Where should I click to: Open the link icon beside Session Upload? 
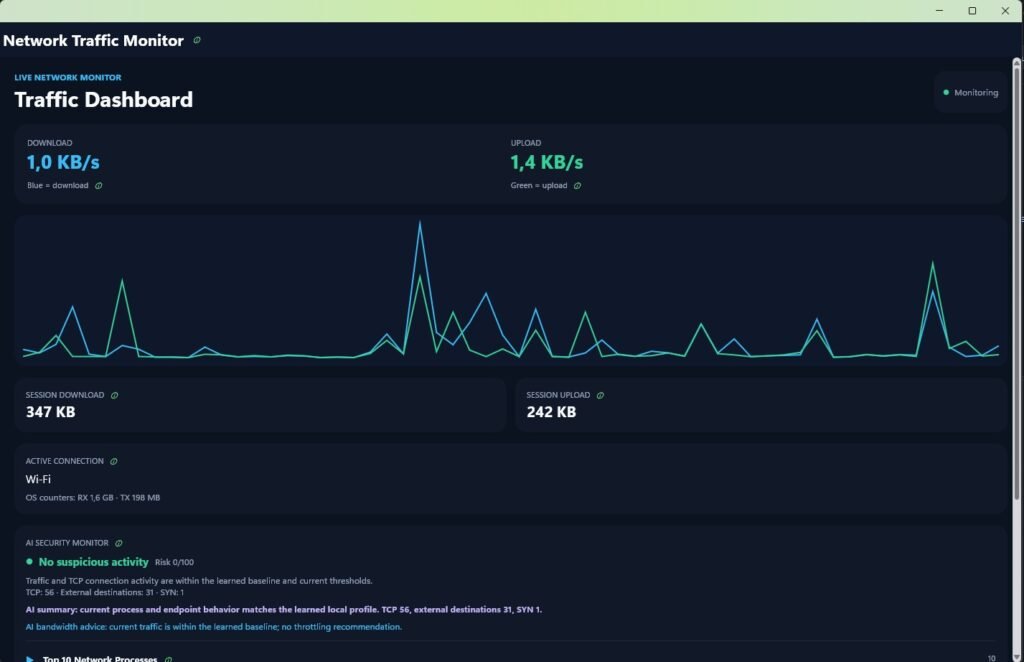pos(600,395)
